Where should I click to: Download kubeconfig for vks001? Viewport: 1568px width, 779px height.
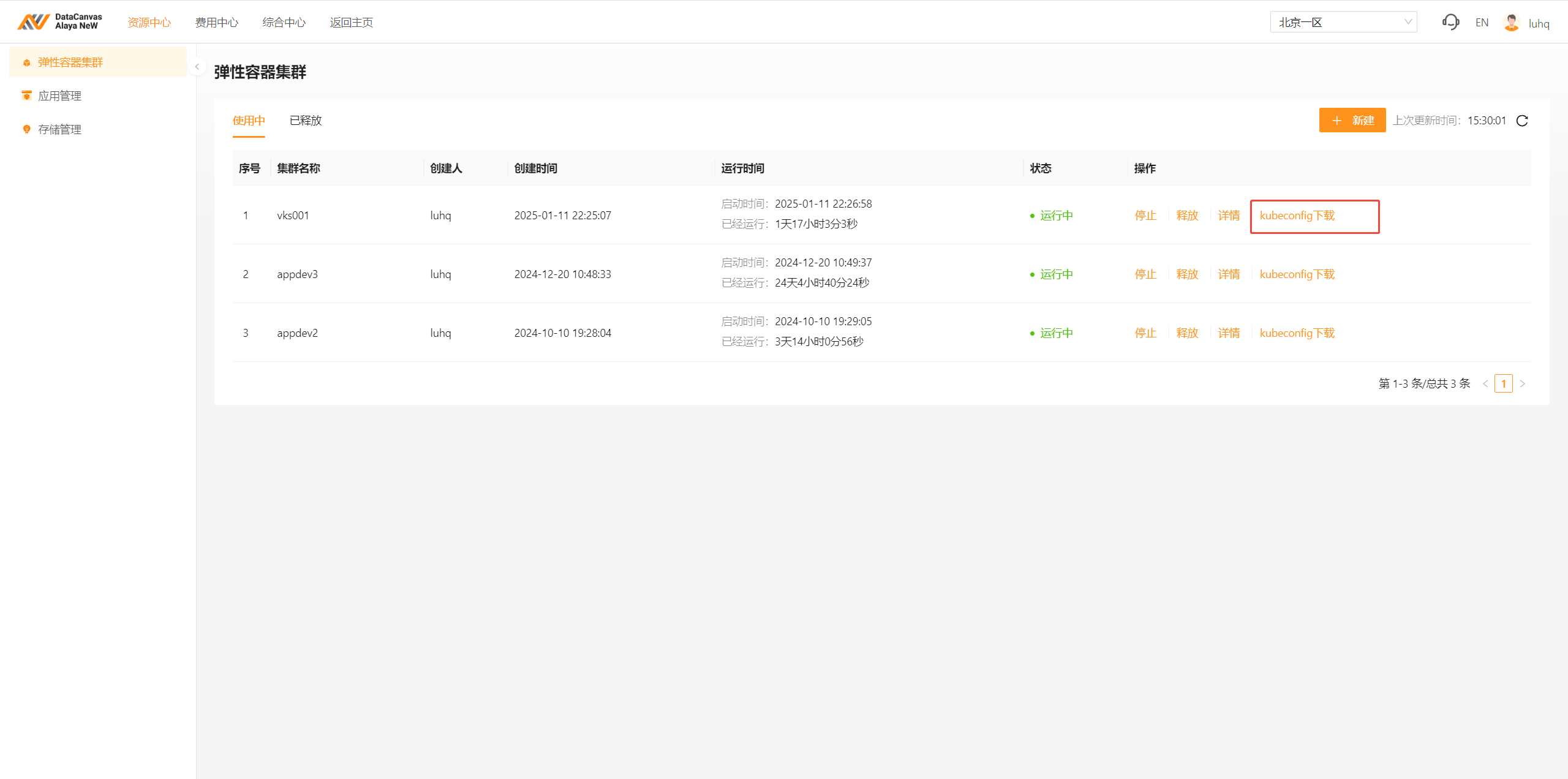point(1297,216)
